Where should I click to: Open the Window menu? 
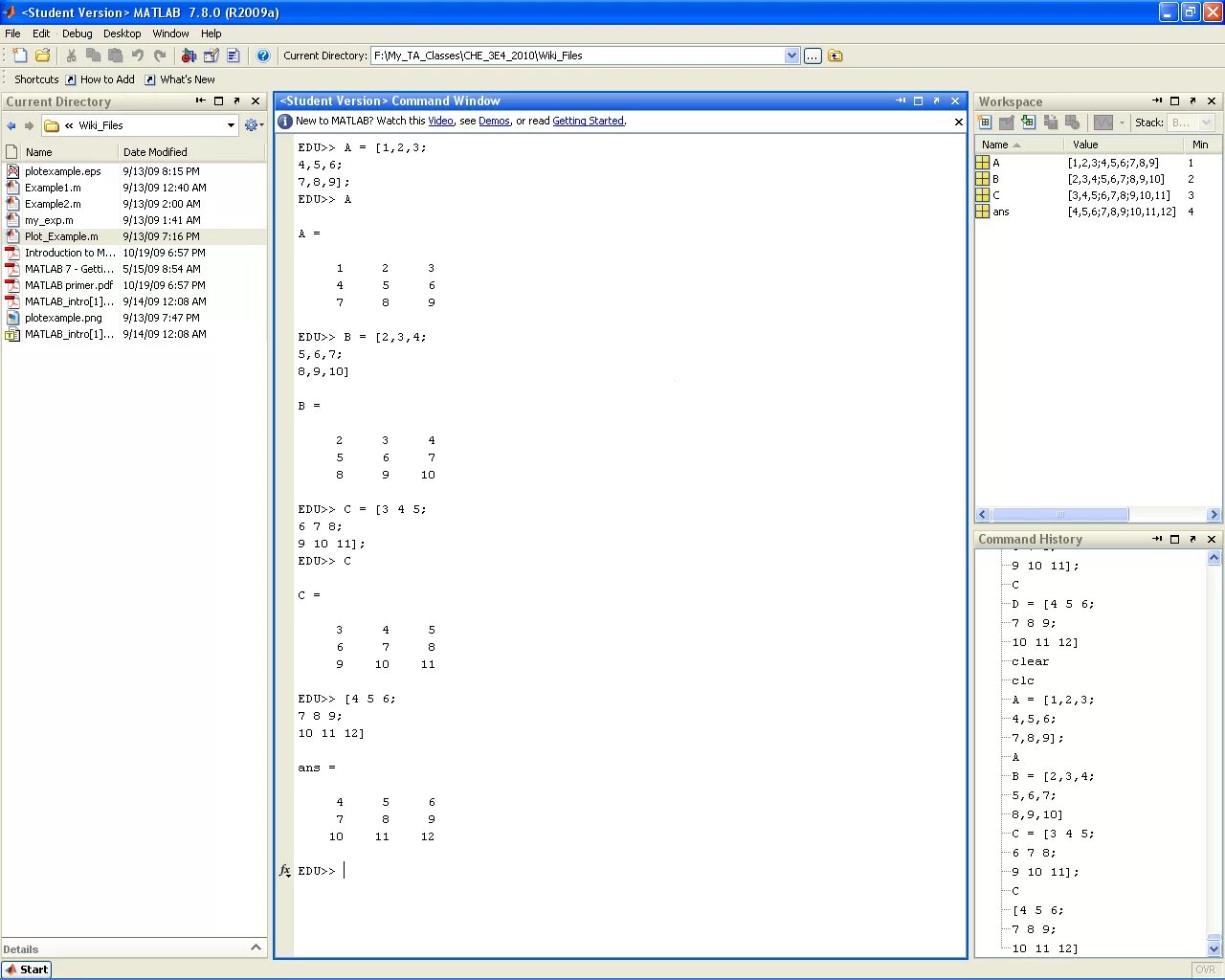[x=170, y=33]
